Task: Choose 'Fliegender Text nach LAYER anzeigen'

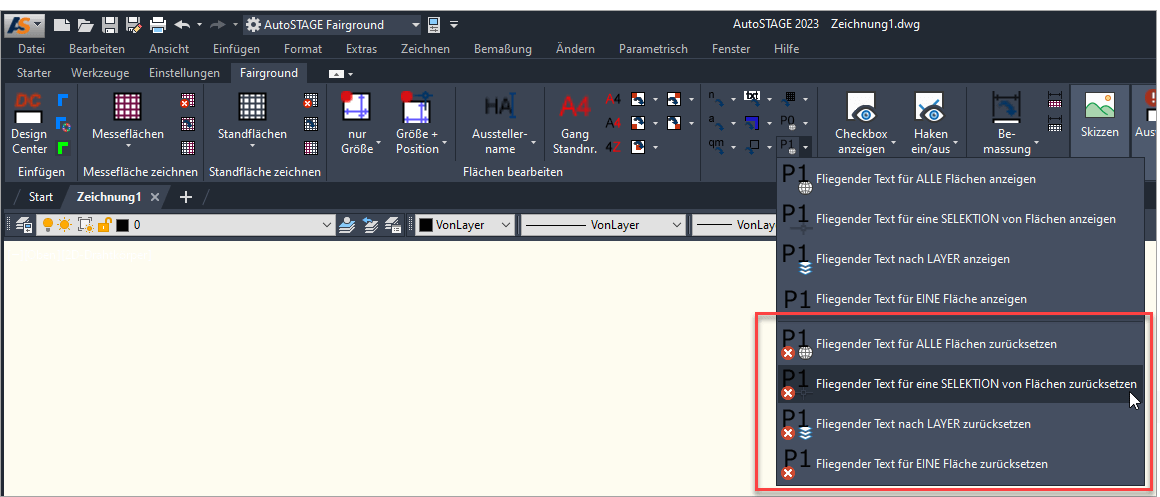Action: coord(960,259)
